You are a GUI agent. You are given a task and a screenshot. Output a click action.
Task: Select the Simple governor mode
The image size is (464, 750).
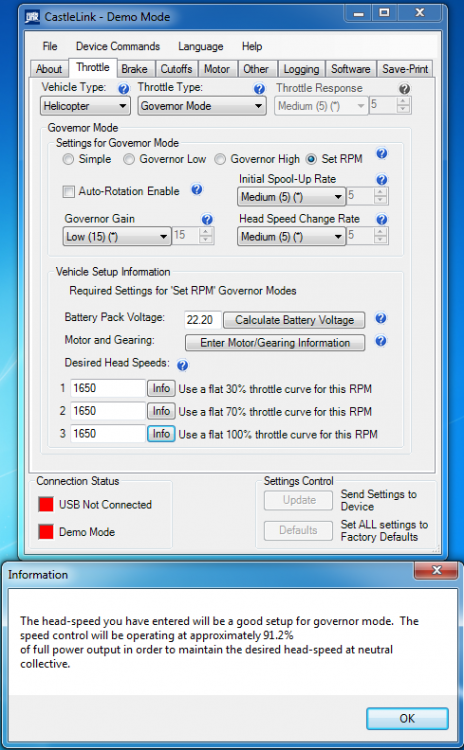(68, 159)
